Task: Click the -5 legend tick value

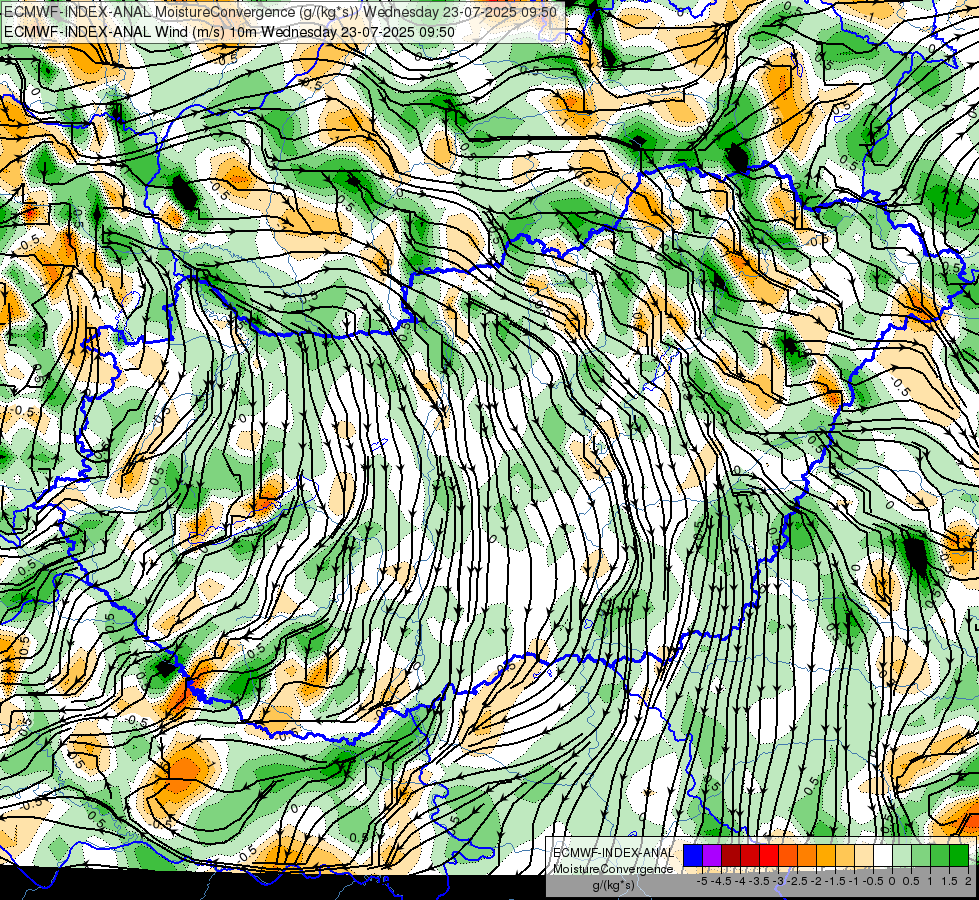Action: tap(704, 881)
